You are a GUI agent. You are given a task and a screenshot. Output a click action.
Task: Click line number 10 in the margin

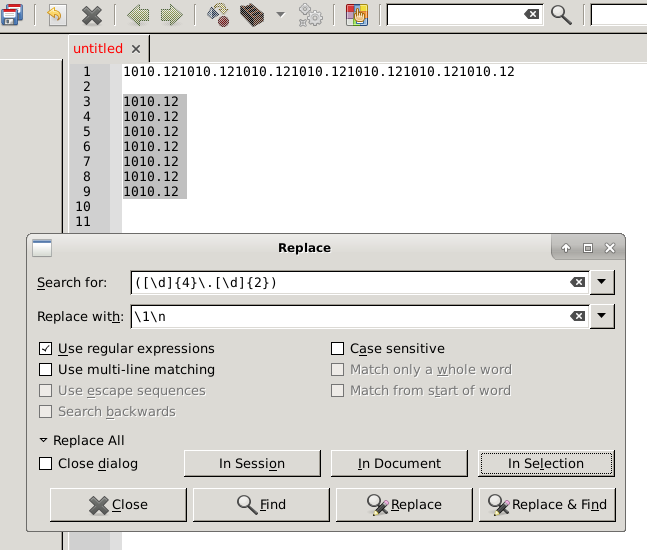click(83, 207)
